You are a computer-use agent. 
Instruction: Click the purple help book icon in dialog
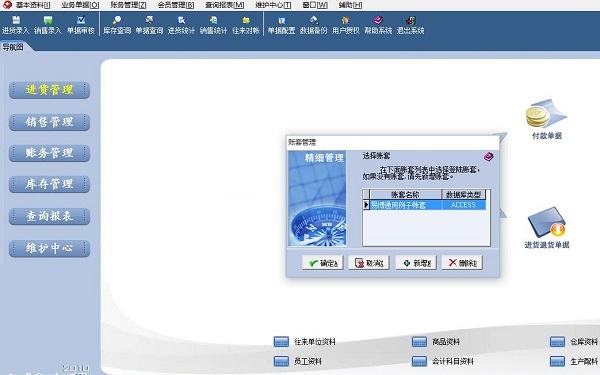[x=489, y=156]
